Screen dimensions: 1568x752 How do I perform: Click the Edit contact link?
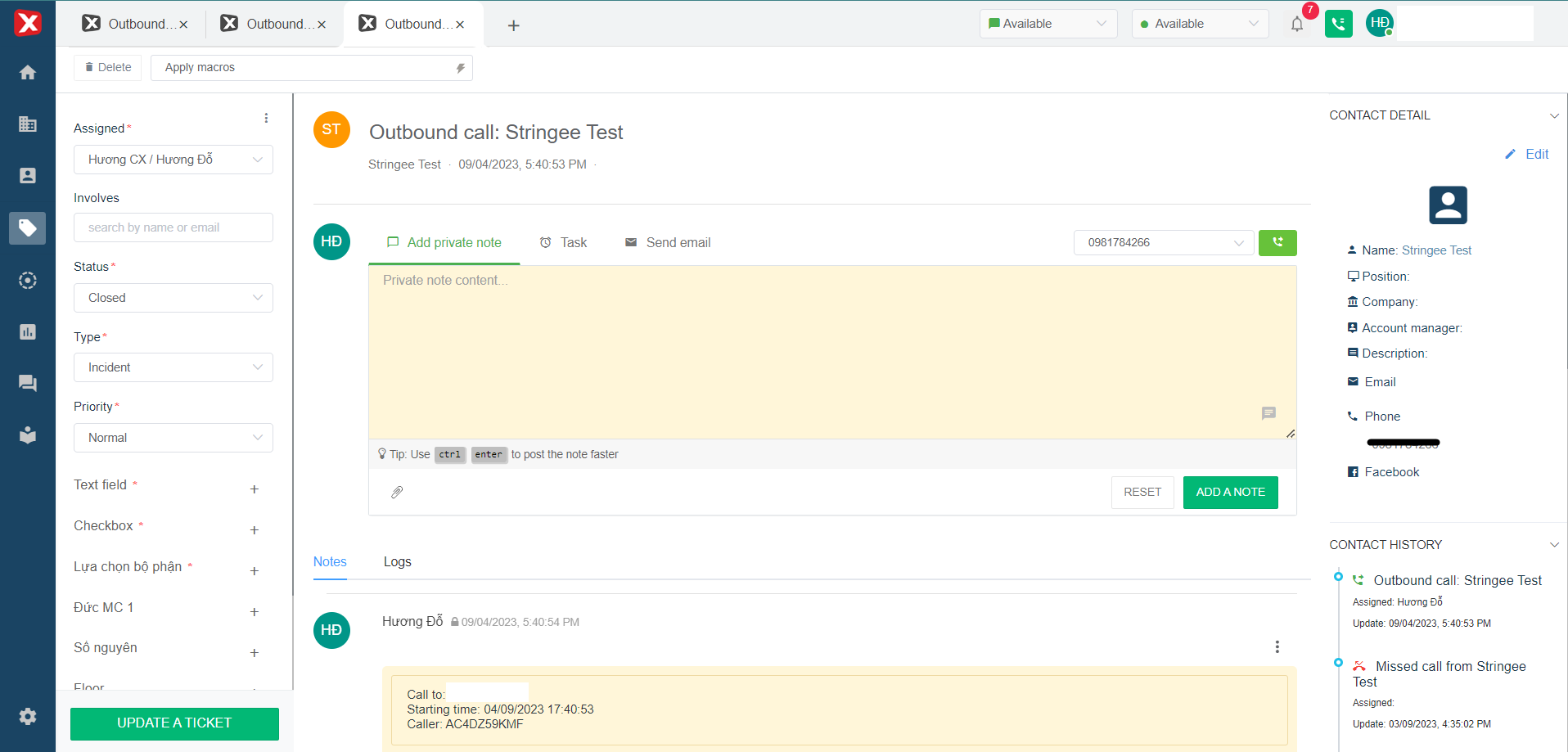[1528, 154]
